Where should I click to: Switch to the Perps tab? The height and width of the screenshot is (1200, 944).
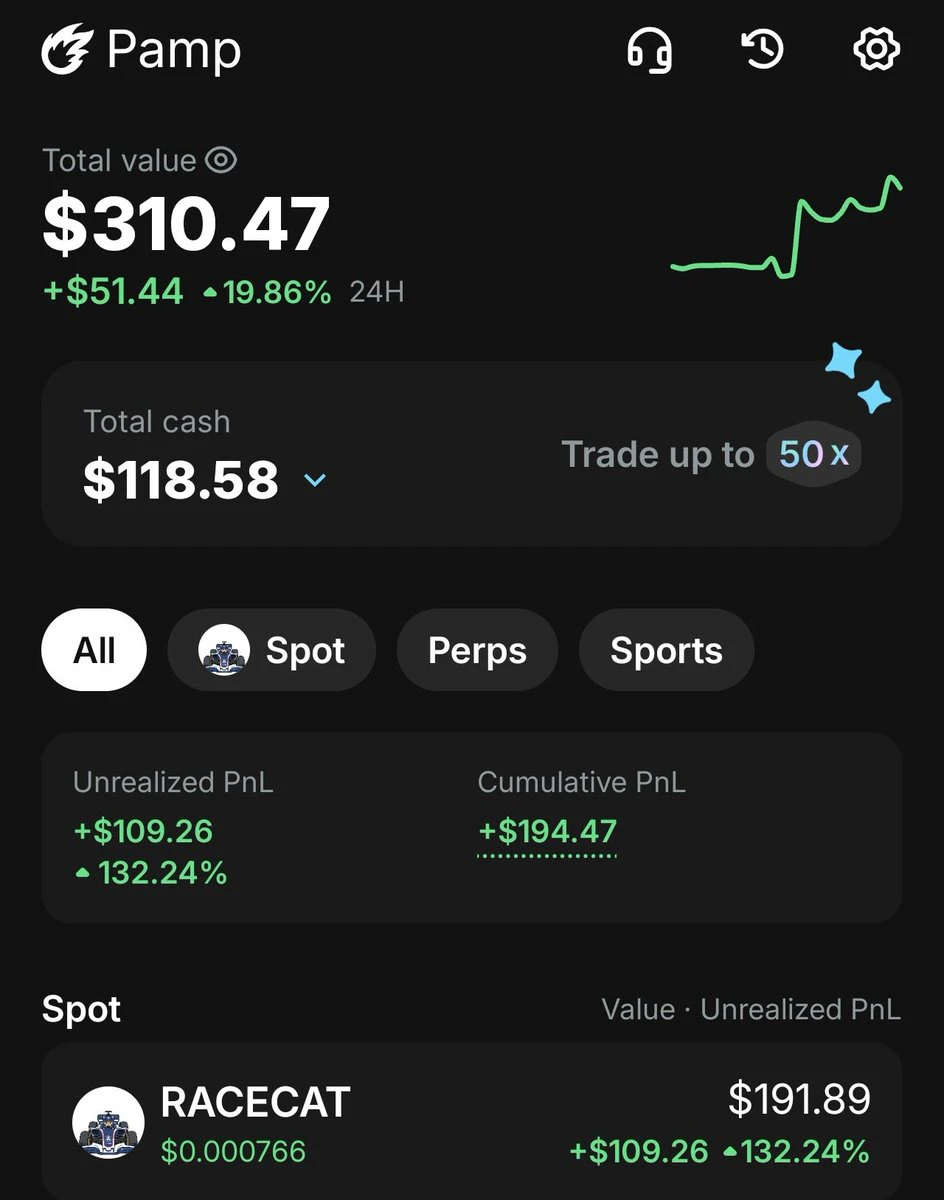pos(477,650)
